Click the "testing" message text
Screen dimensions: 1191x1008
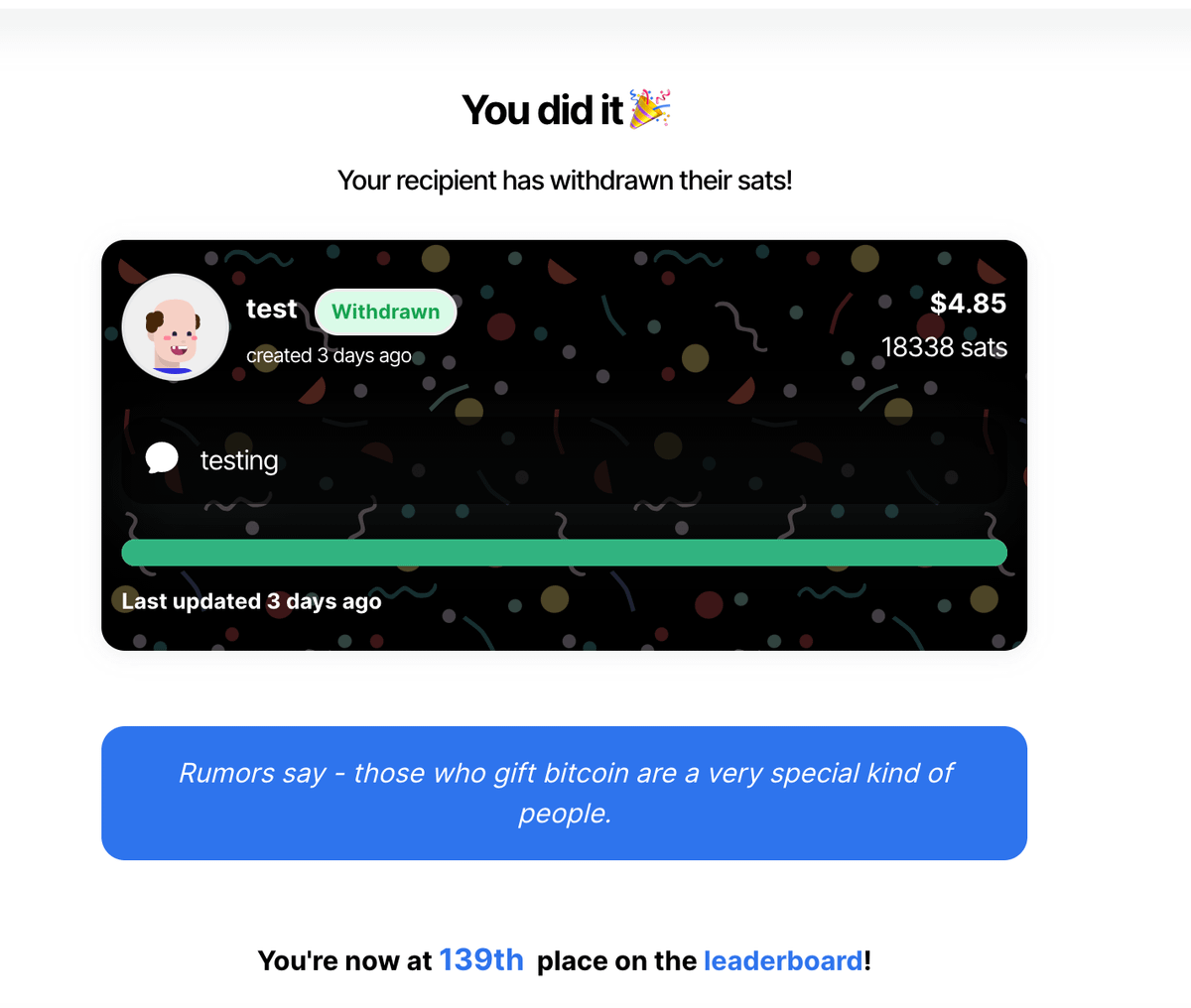click(x=239, y=460)
